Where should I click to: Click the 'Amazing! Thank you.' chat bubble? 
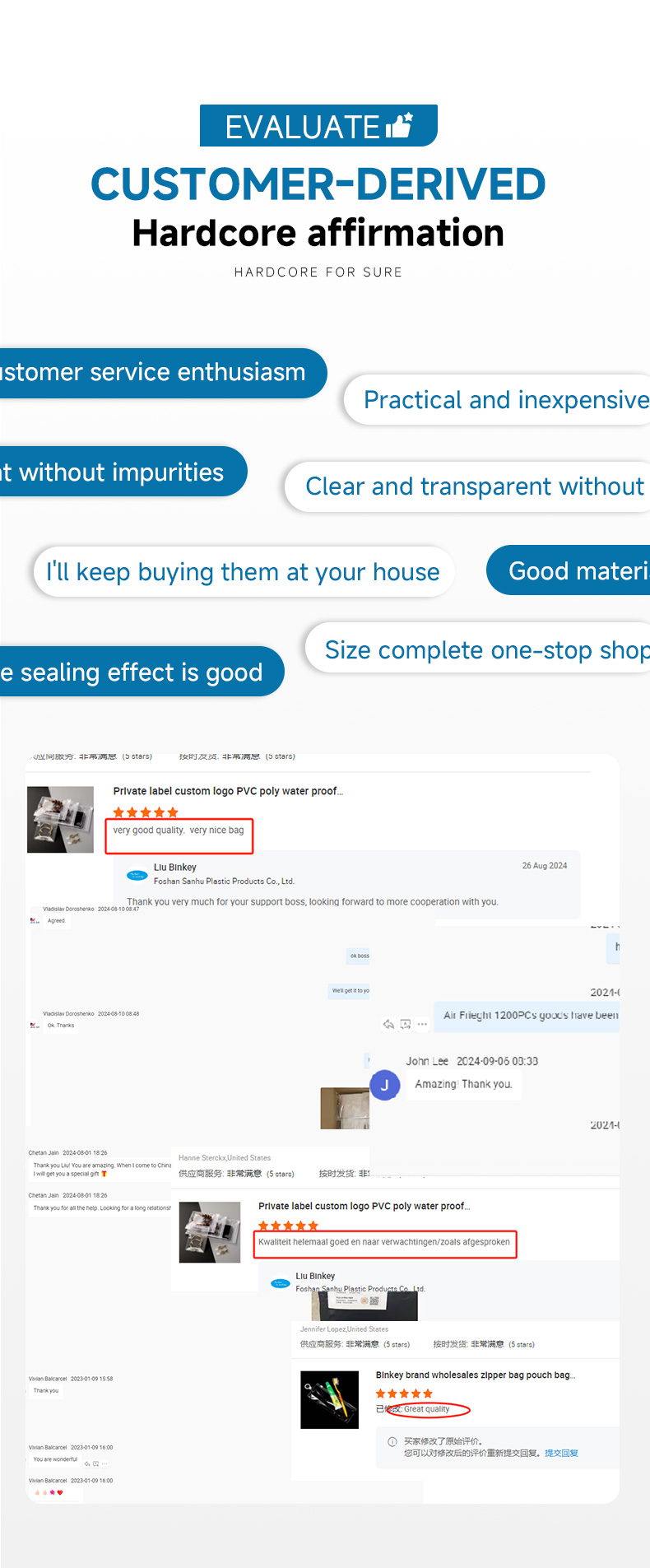(x=463, y=1084)
